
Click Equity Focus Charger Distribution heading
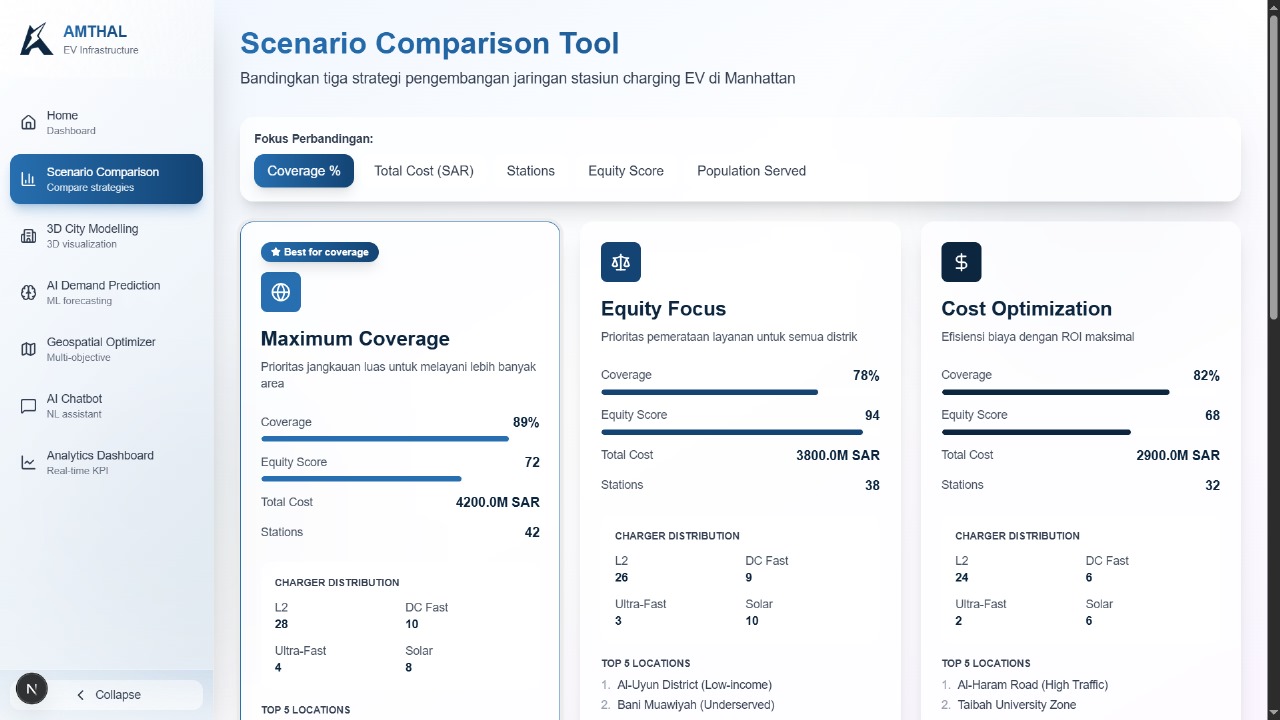(x=677, y=536)
